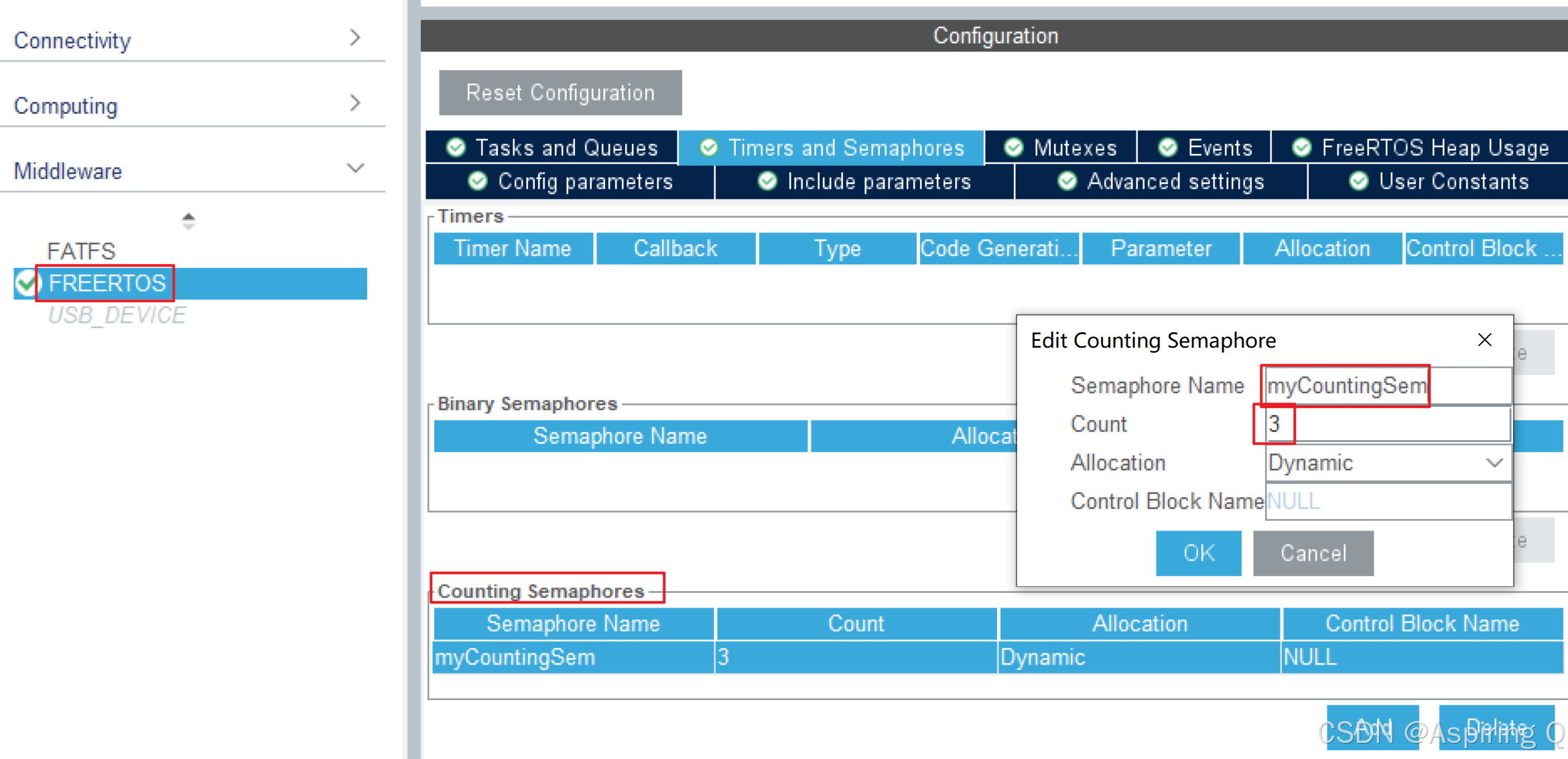Confirm the dialog with OK
The image size is (1568, 759).
click(x=1199, y=553)
